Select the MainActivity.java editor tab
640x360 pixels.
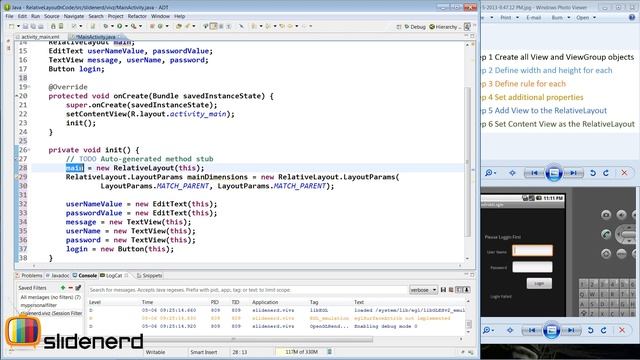96,37
